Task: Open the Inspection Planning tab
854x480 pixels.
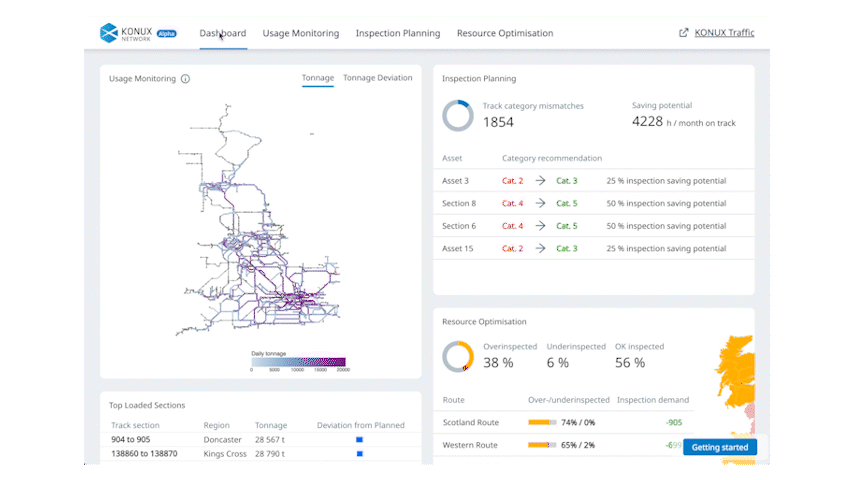Action: [x=397, y=33]
